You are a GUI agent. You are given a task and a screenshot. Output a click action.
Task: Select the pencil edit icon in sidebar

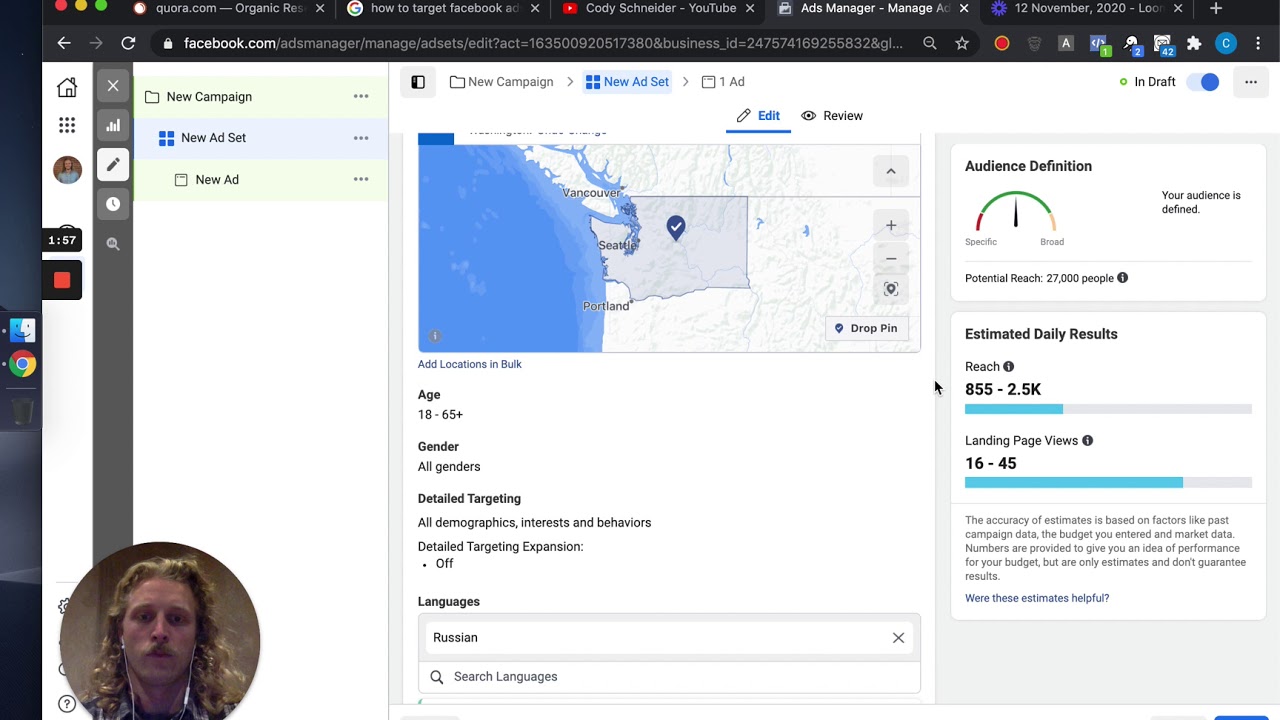coord(113,164)
